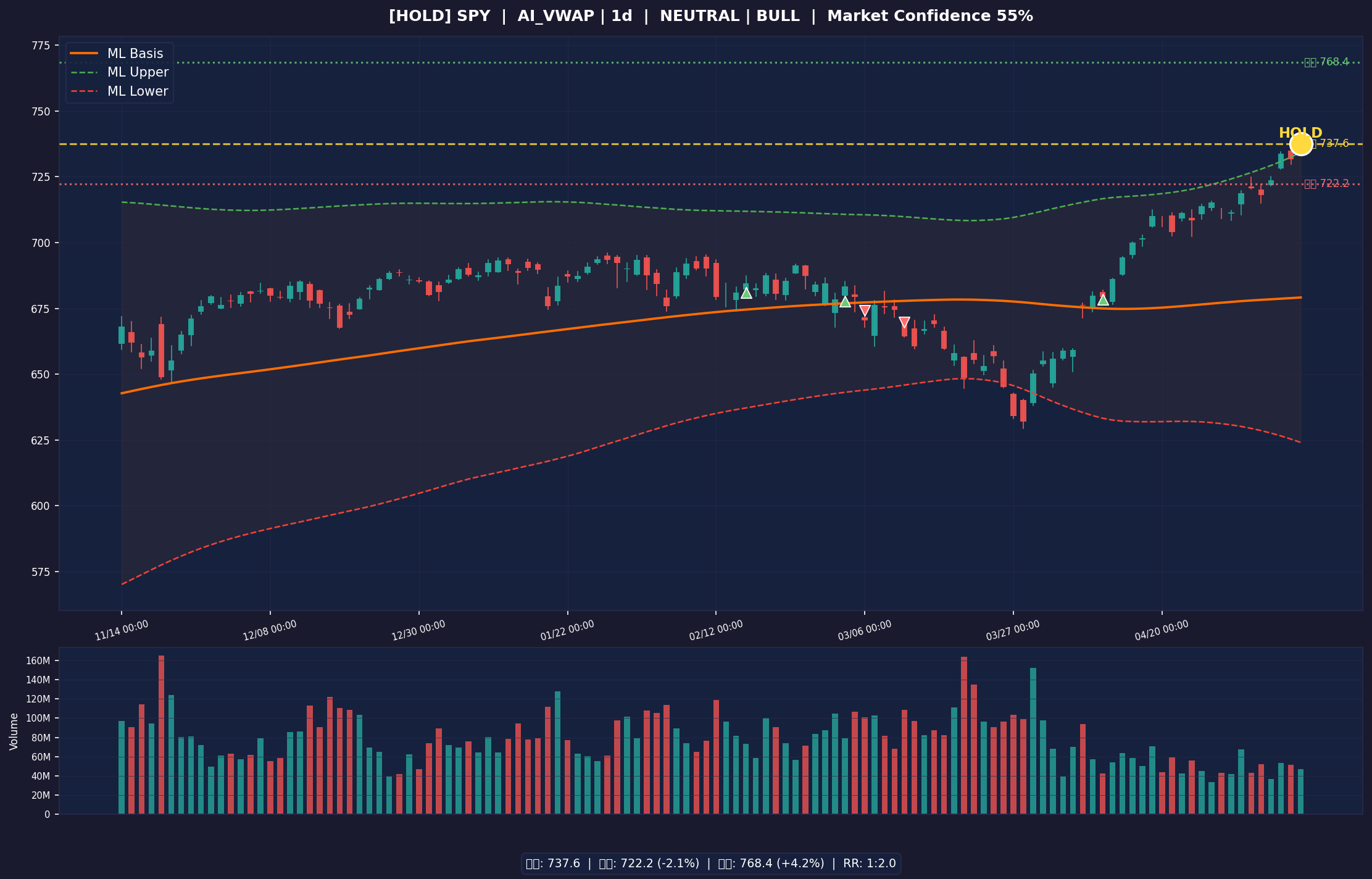The height and width of the screenshot is (879, 1372).
Task: Click the 600 price axis label
Action: (40, 506)
